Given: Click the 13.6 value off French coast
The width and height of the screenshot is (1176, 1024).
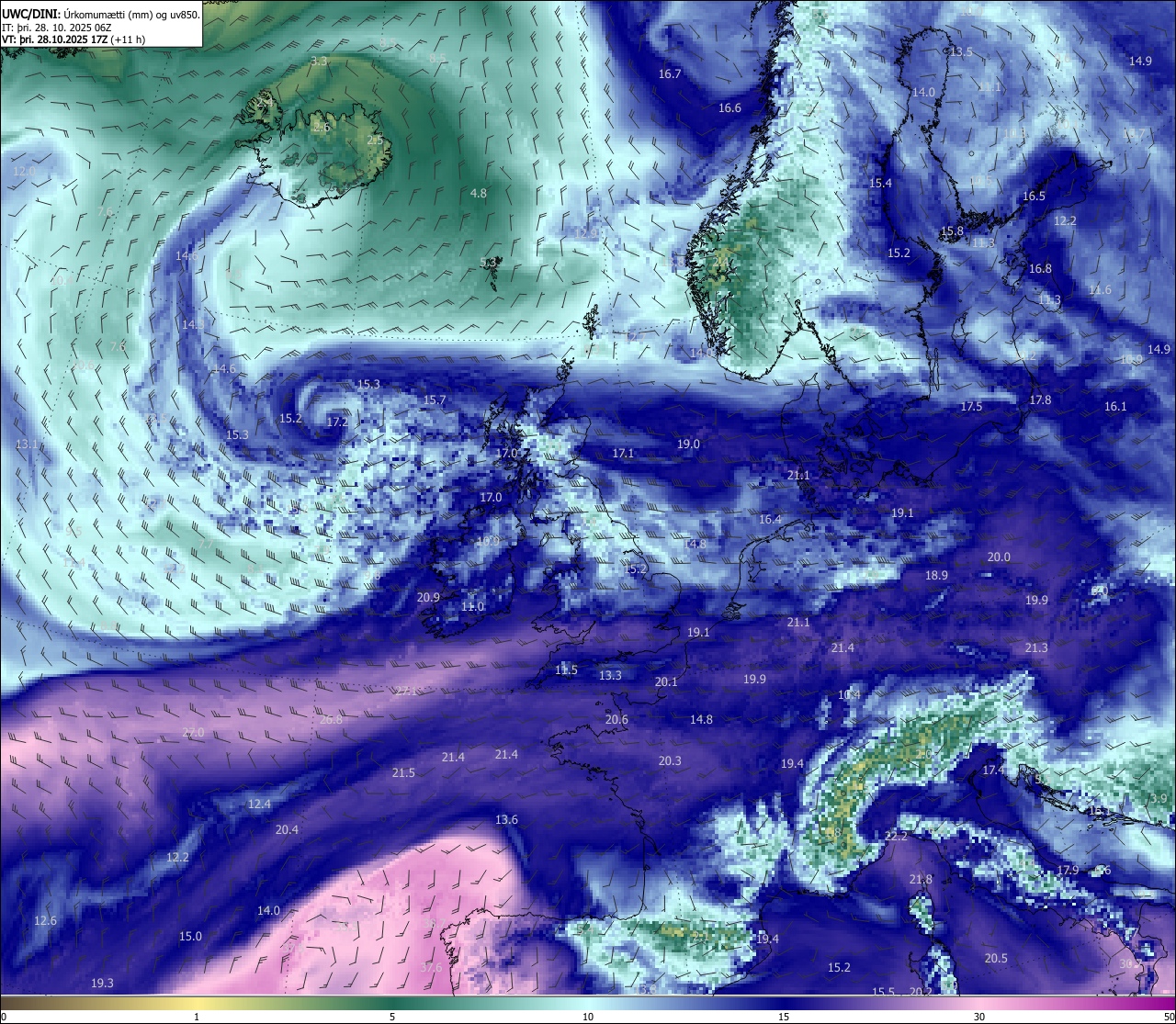Looking at the screenshot, I should (506, 820).
